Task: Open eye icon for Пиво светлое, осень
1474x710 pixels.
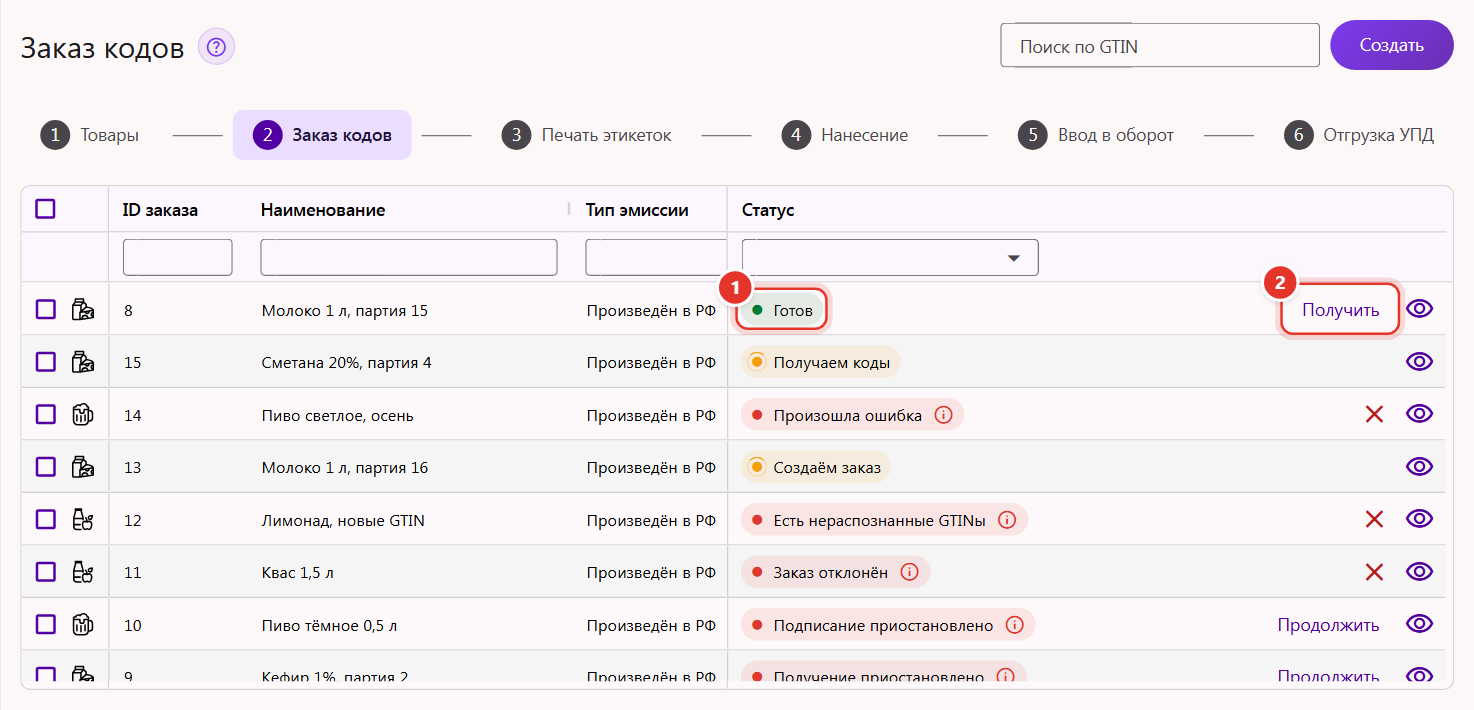Action: pos(1419,414)
